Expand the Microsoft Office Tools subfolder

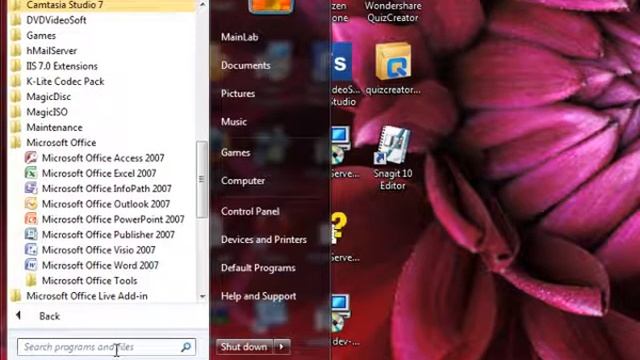click(89, 280)
